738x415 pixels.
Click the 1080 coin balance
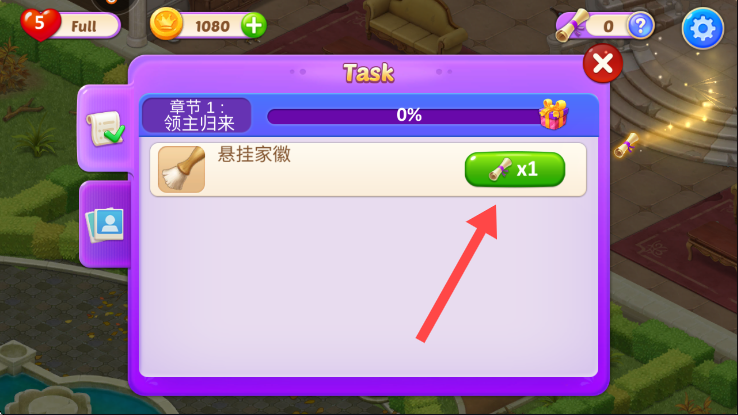pyautogui.click(x=212, y=26)
